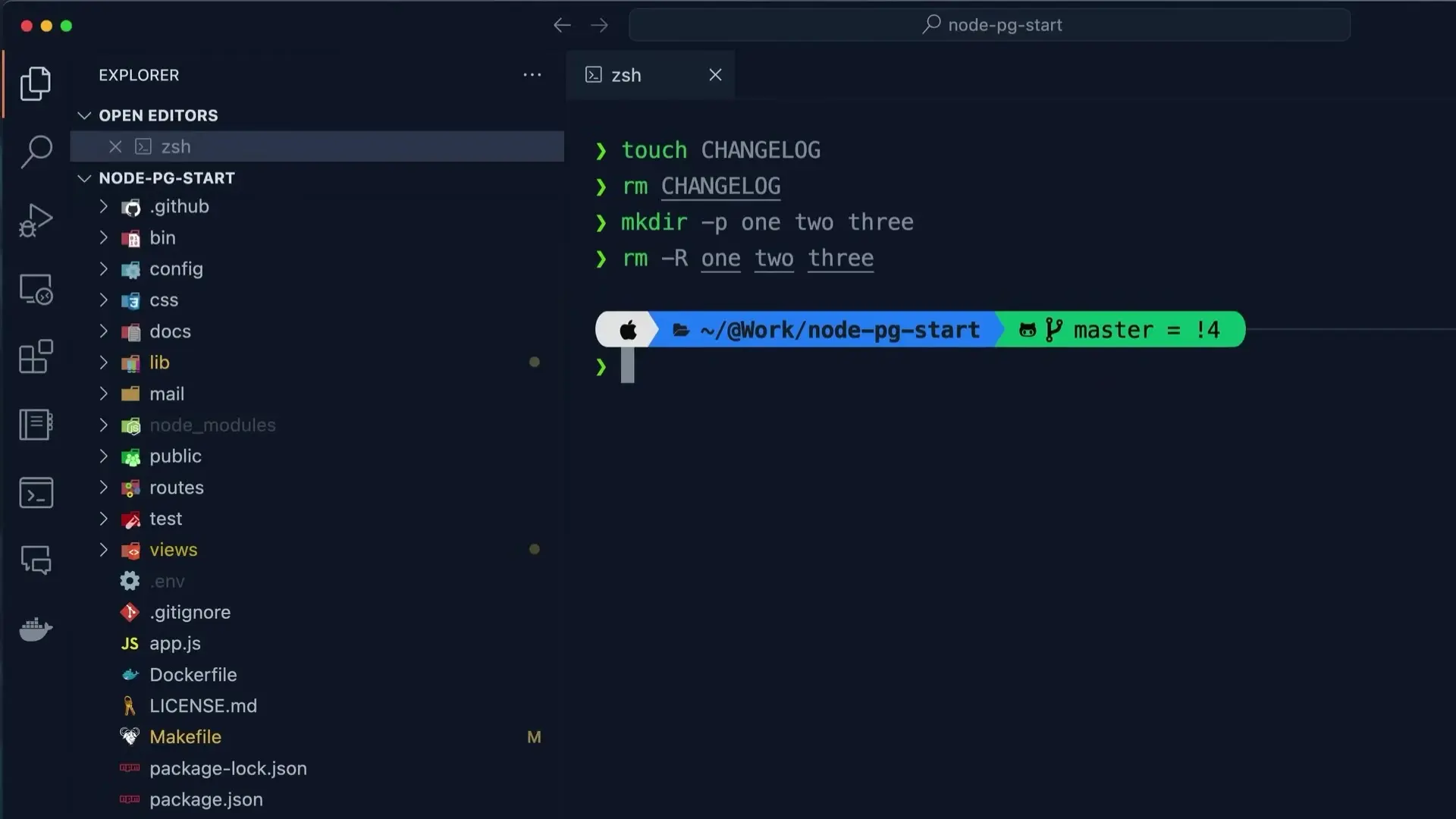Click the node-pg-start command center search box
The image size is (1456, 819).
(990, 25)
